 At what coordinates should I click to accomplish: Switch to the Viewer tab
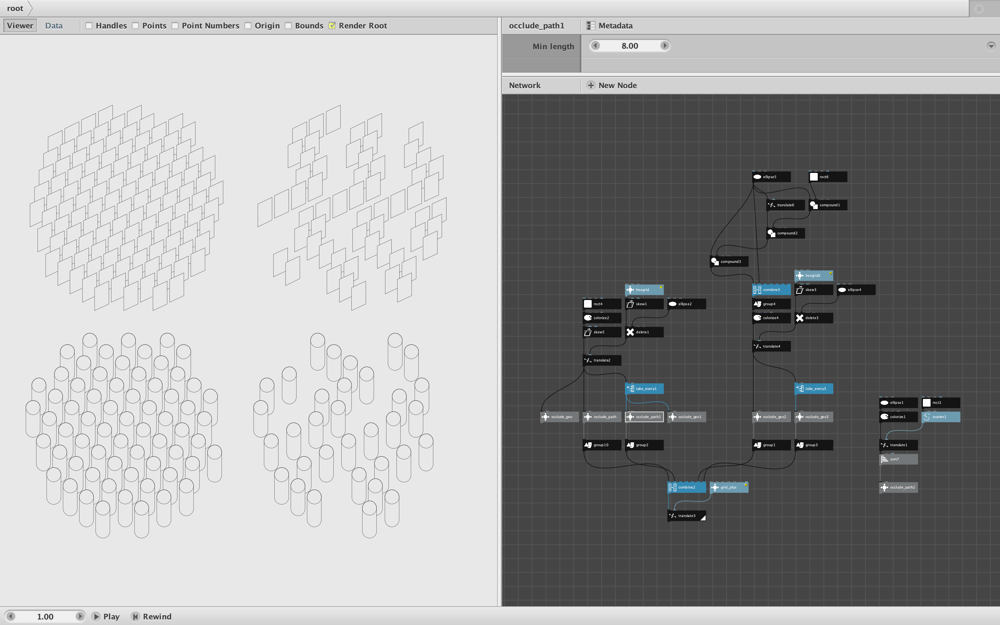point(20,26)
